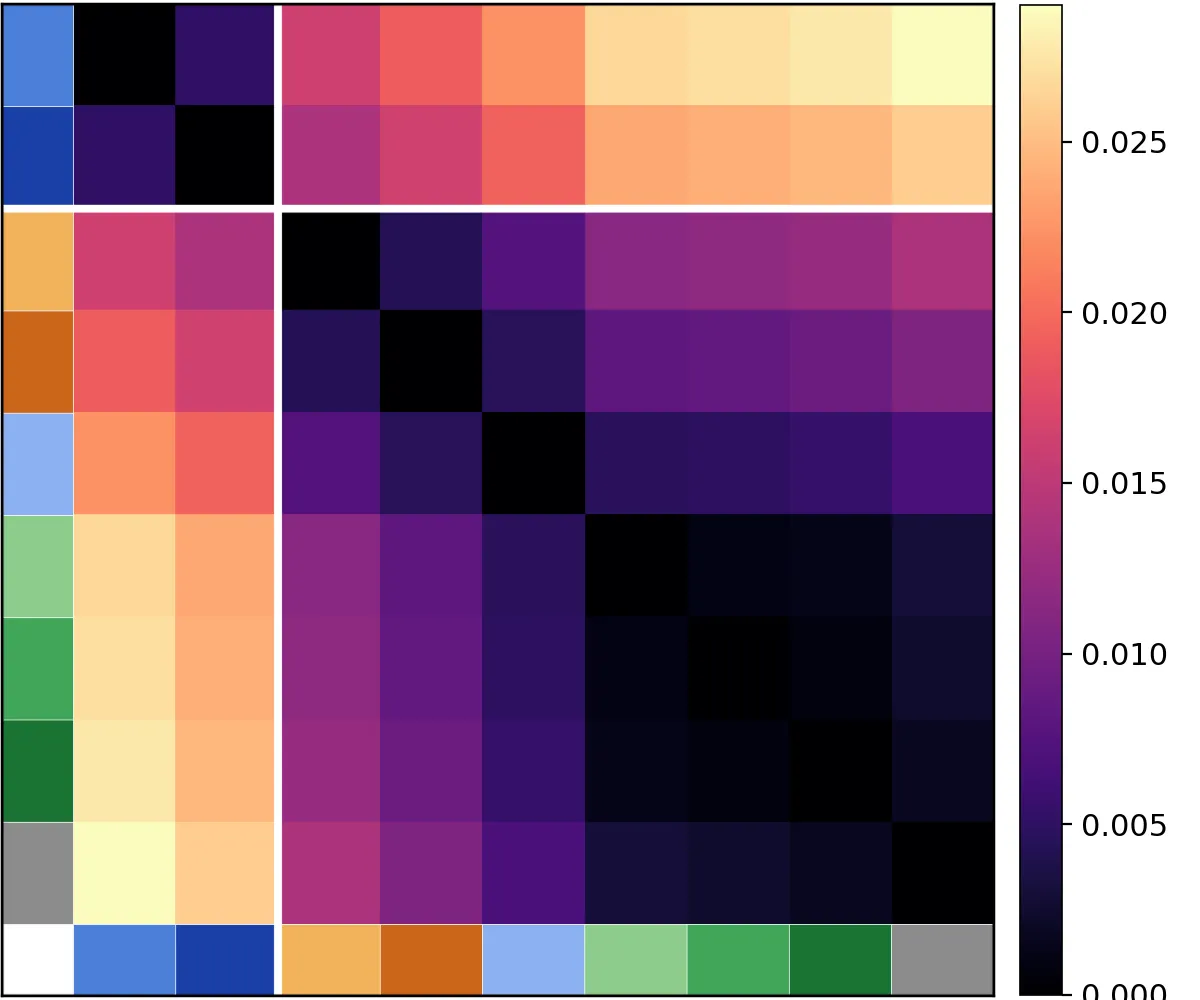The height and width of the screenshot is (1000, 1200).
Task: Select the gray swatch in the bottom row
Action: point(942,960)
